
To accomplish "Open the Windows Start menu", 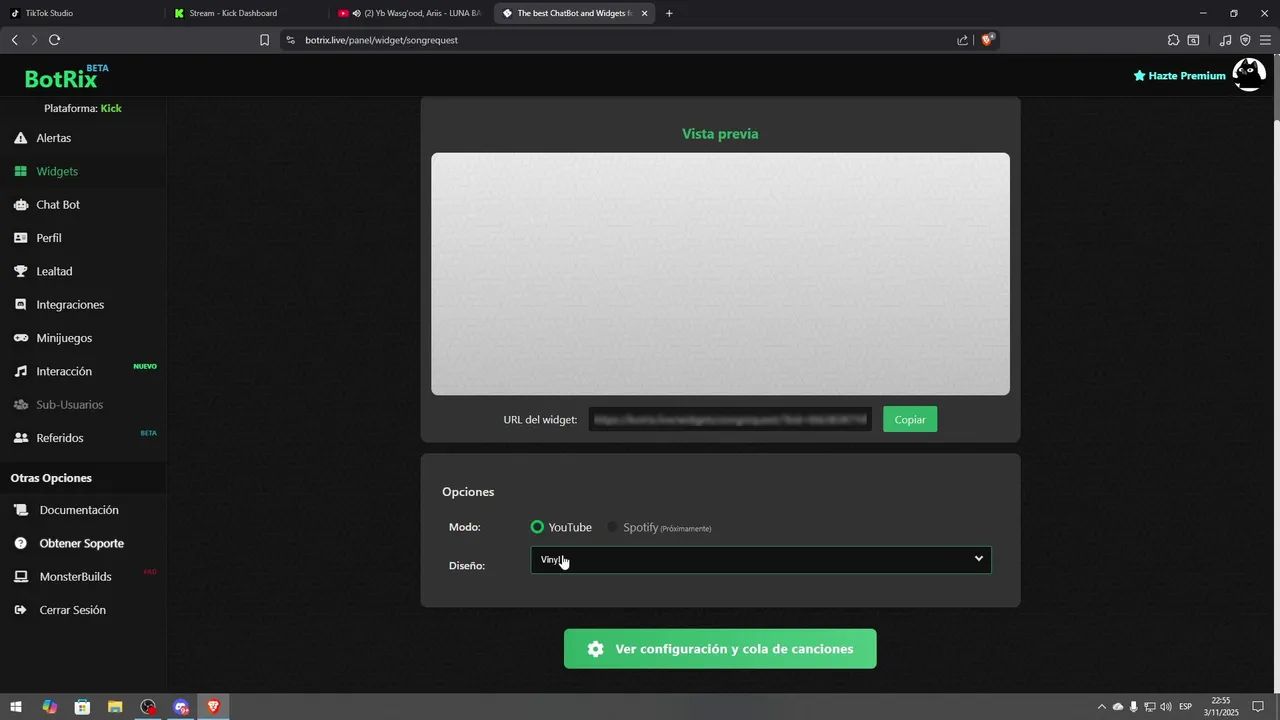I will tap(16, 707).
